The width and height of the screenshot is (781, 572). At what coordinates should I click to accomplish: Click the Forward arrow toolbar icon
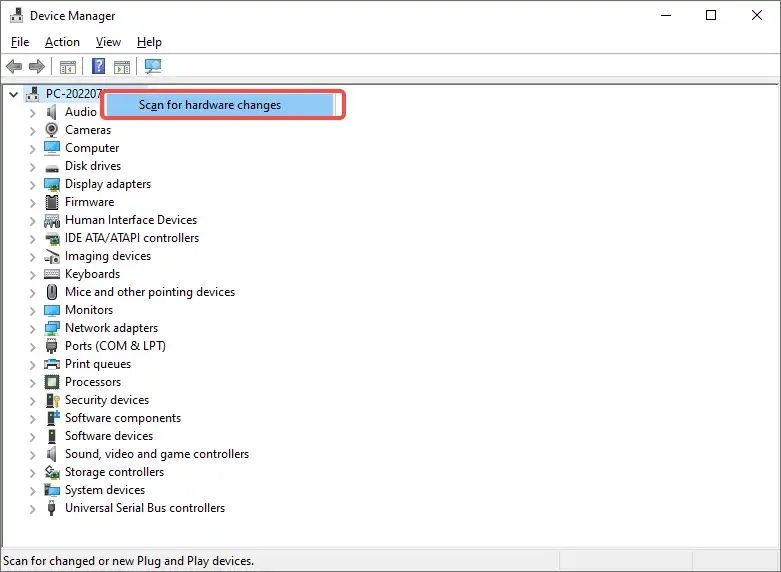[37, 67]
